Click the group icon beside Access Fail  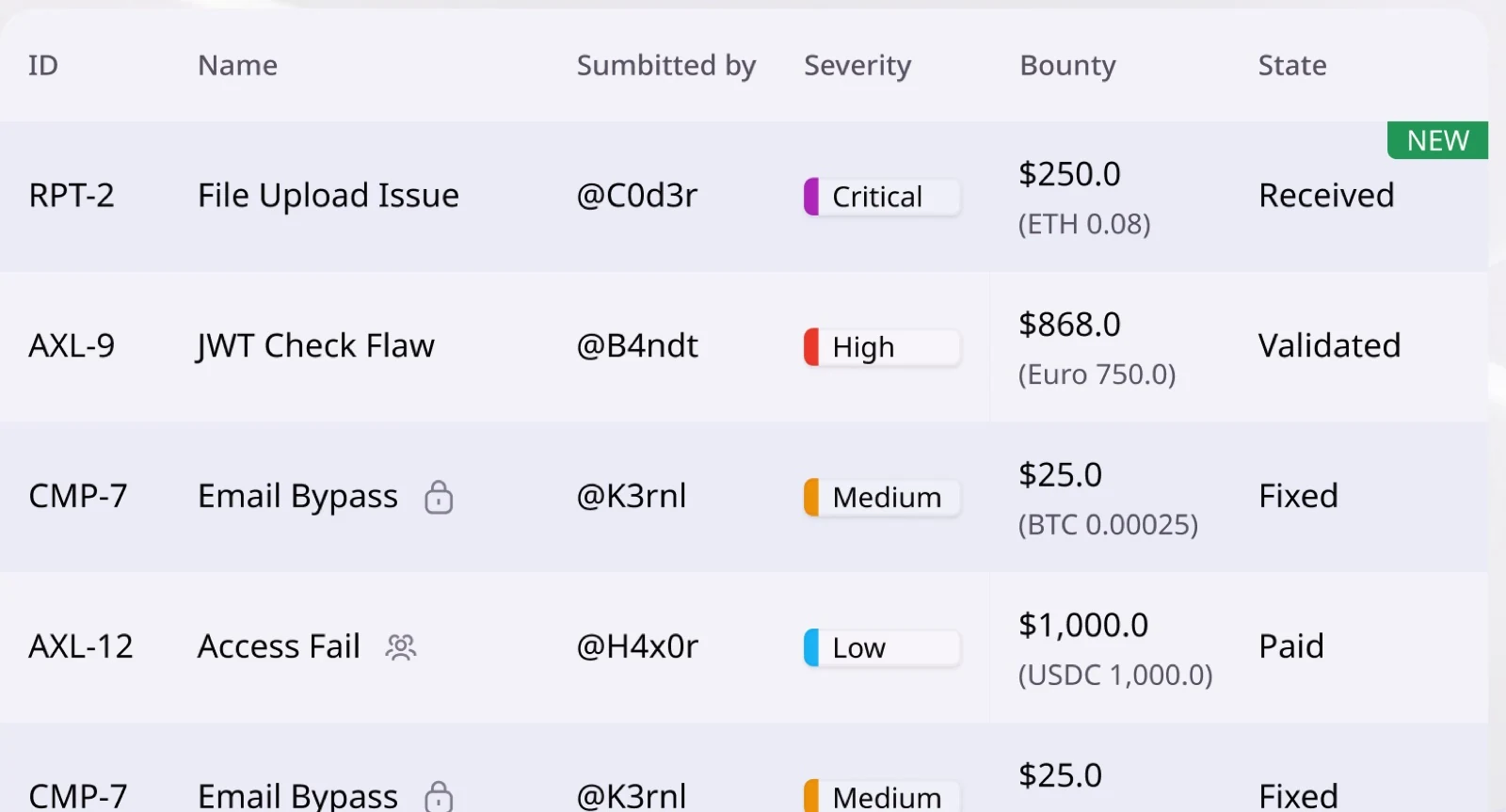400,647
